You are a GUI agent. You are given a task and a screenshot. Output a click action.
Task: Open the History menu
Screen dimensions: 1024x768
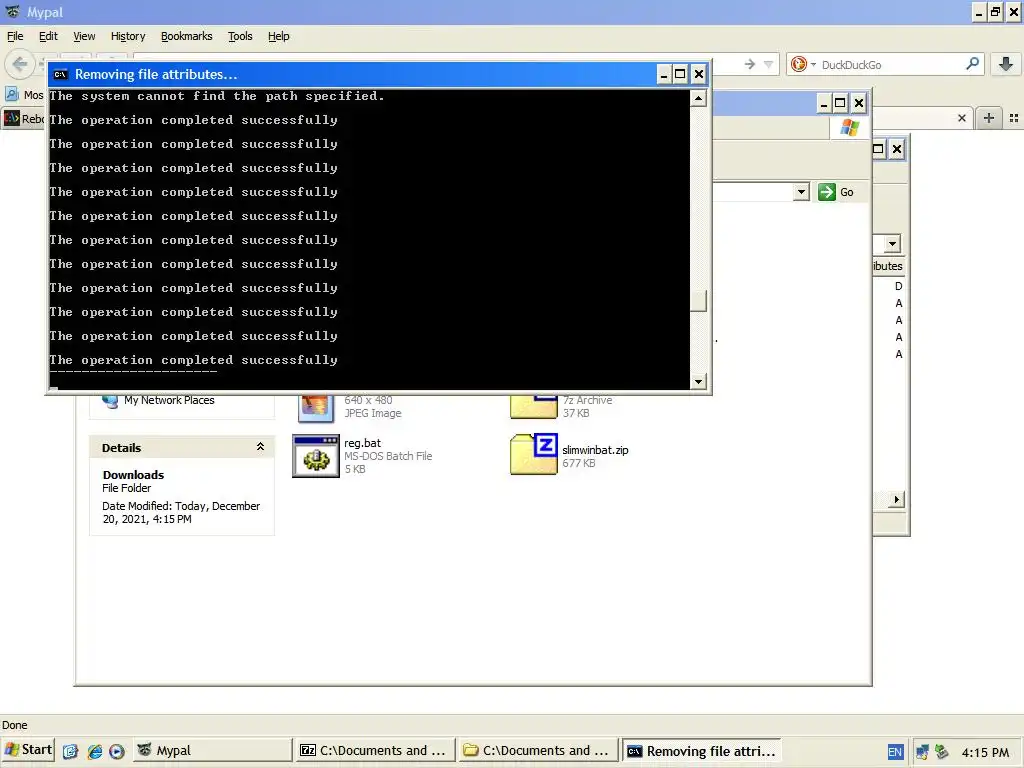coord(127,36)
